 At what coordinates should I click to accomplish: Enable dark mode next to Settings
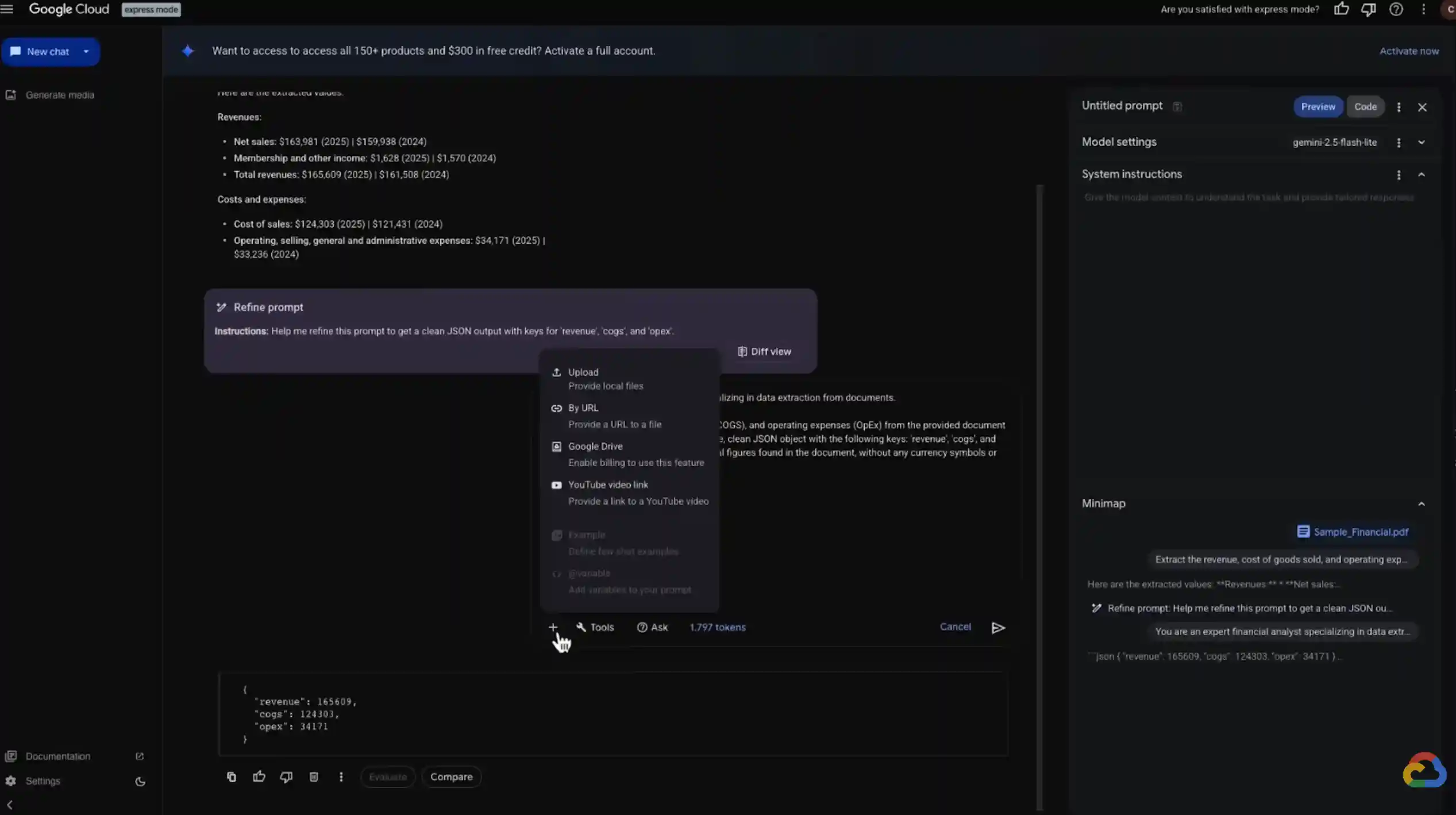140,781
